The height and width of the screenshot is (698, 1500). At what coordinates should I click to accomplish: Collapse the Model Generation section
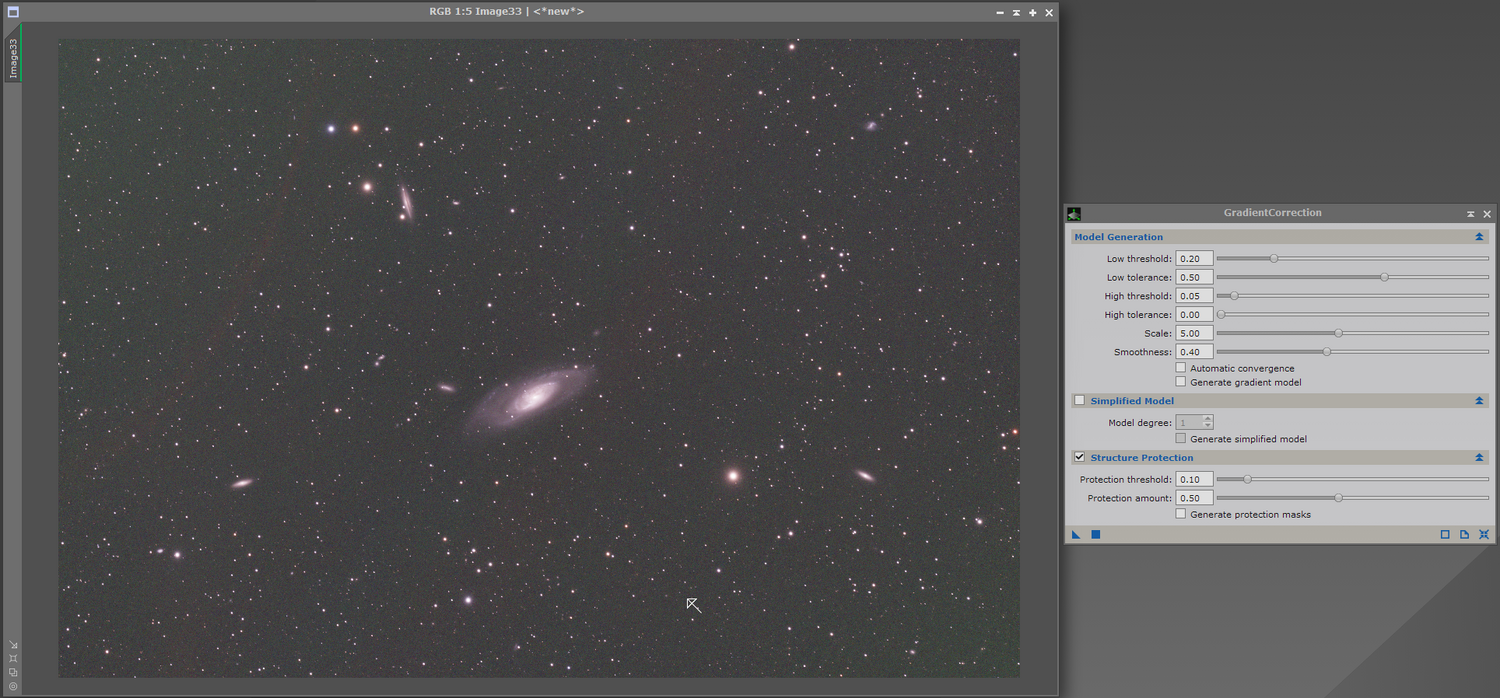(x=1479, y=237)
